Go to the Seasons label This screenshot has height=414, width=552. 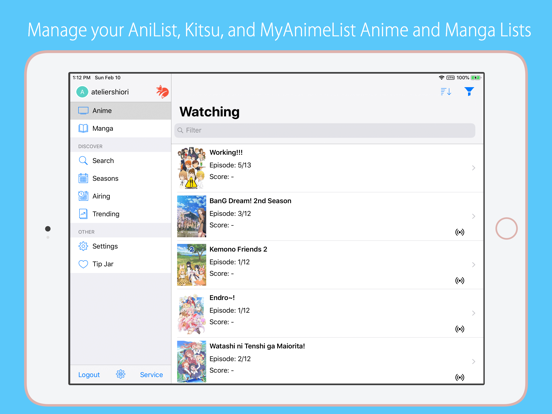(x=105, y=178)
